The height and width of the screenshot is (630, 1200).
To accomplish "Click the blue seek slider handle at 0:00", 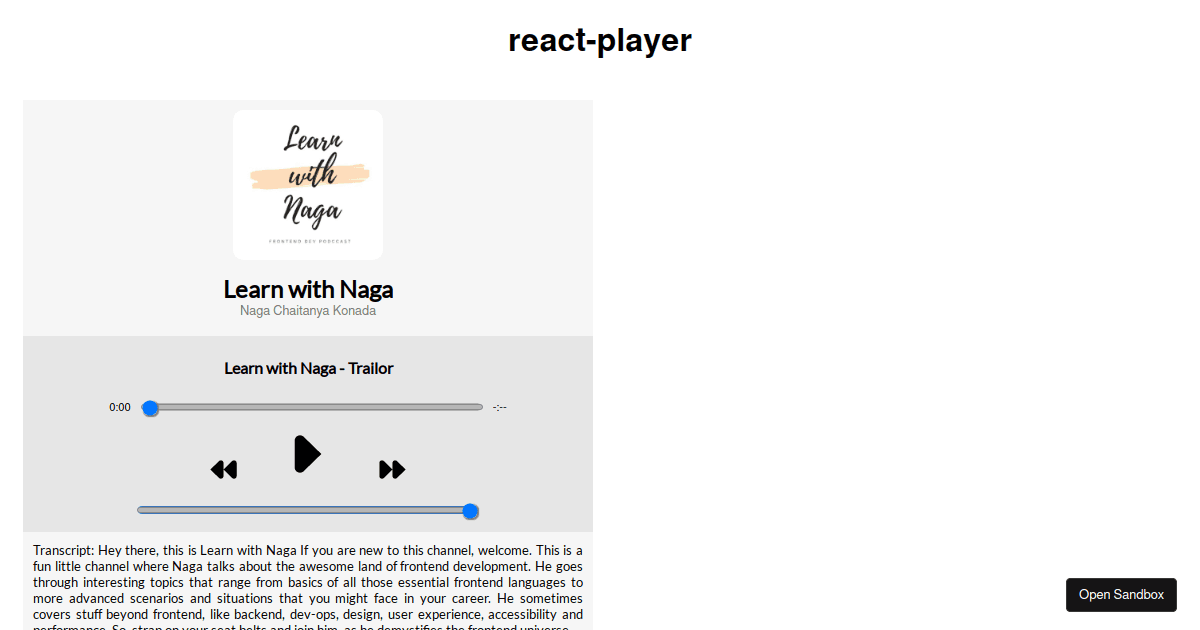I will (x=151, y=407).
